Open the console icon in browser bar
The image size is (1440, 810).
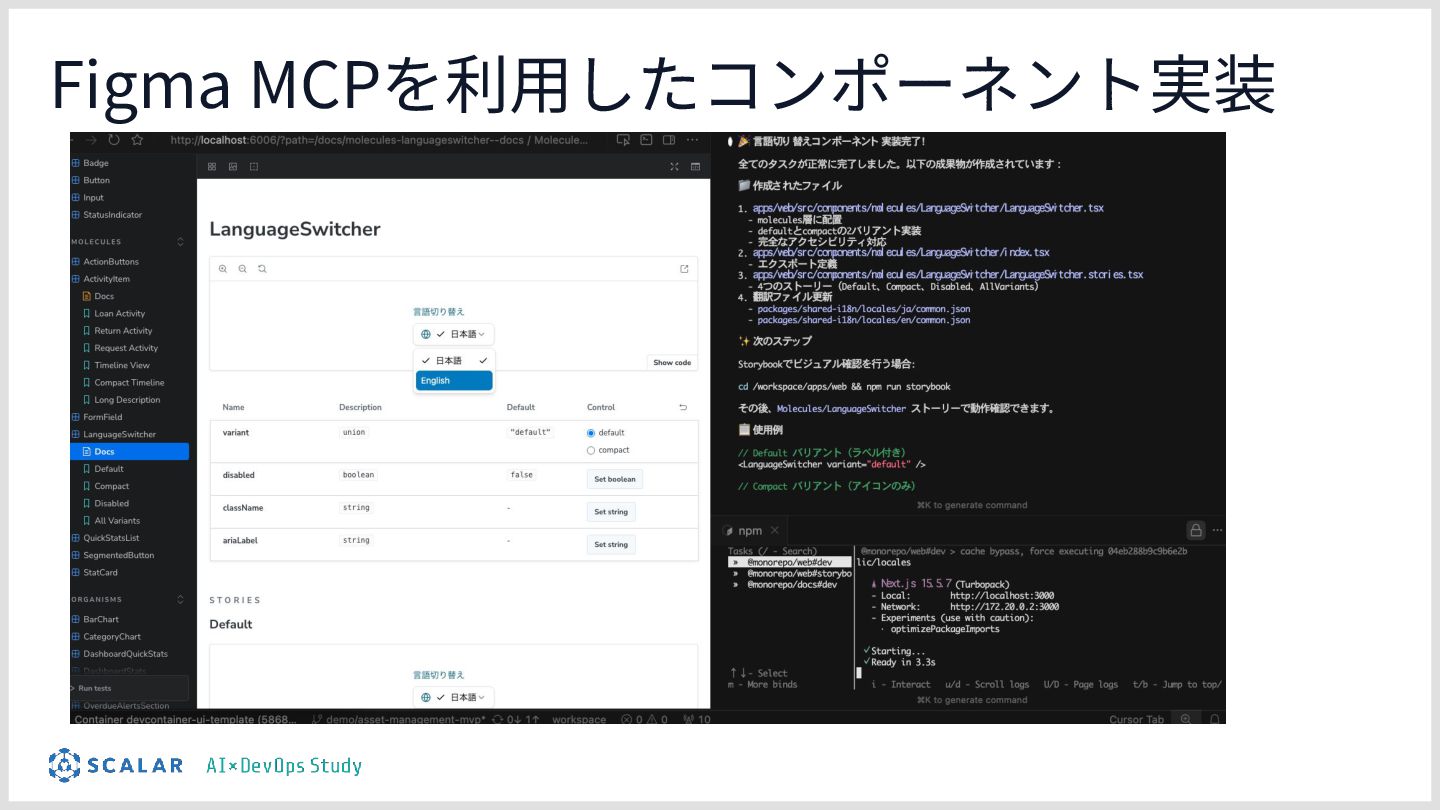point(646,140)
